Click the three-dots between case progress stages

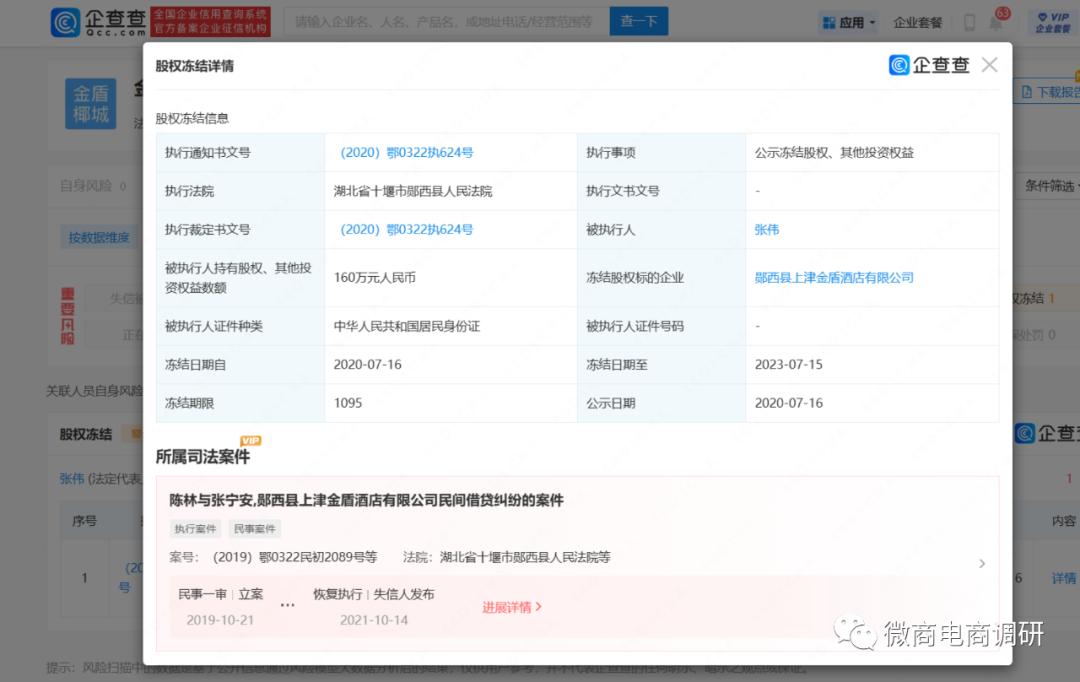tap(288, 606)
